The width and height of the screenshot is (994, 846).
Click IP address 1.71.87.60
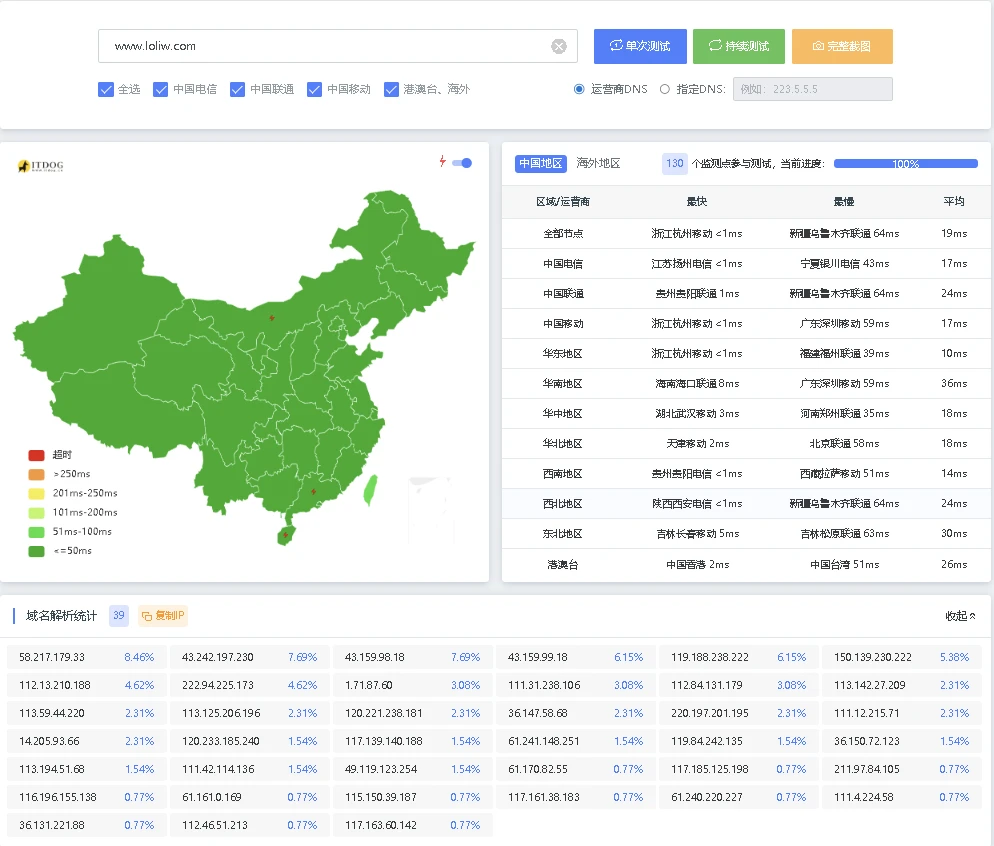click(x=369, y=685)
